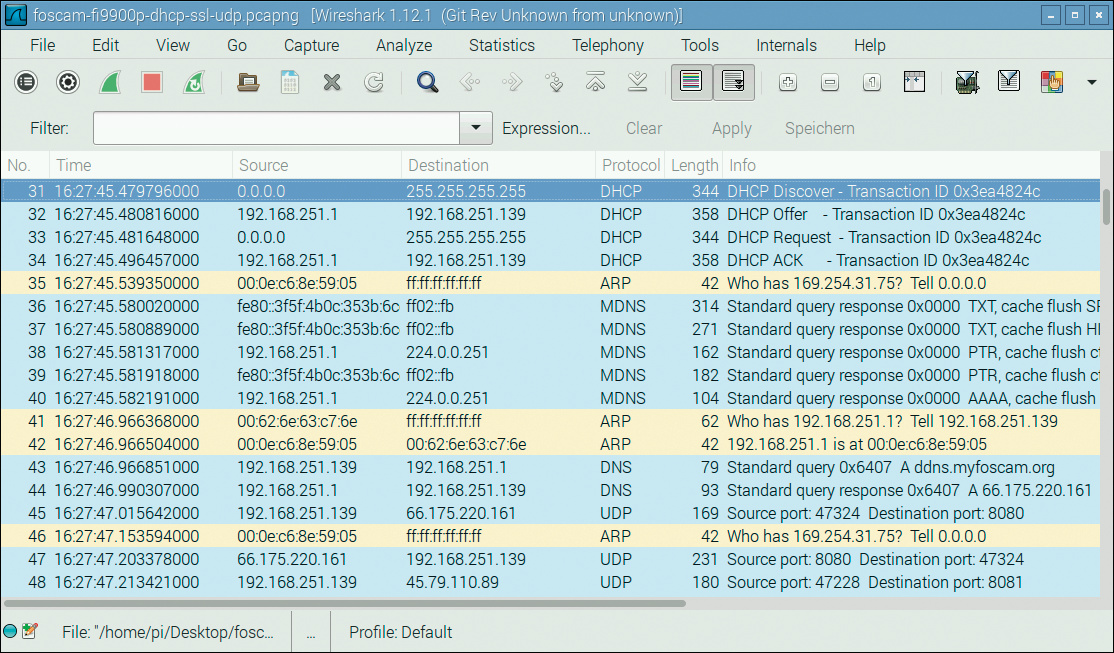Viewport: 1114px width, 653px height.
Task: Click the Expression... button
Action: click(546, 128)
